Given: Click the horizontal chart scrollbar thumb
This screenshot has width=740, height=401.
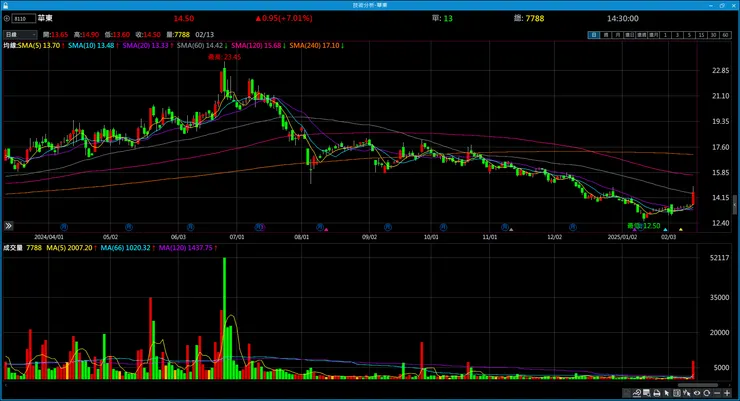Looking at the screenshot, I should [x=698, y=385].
